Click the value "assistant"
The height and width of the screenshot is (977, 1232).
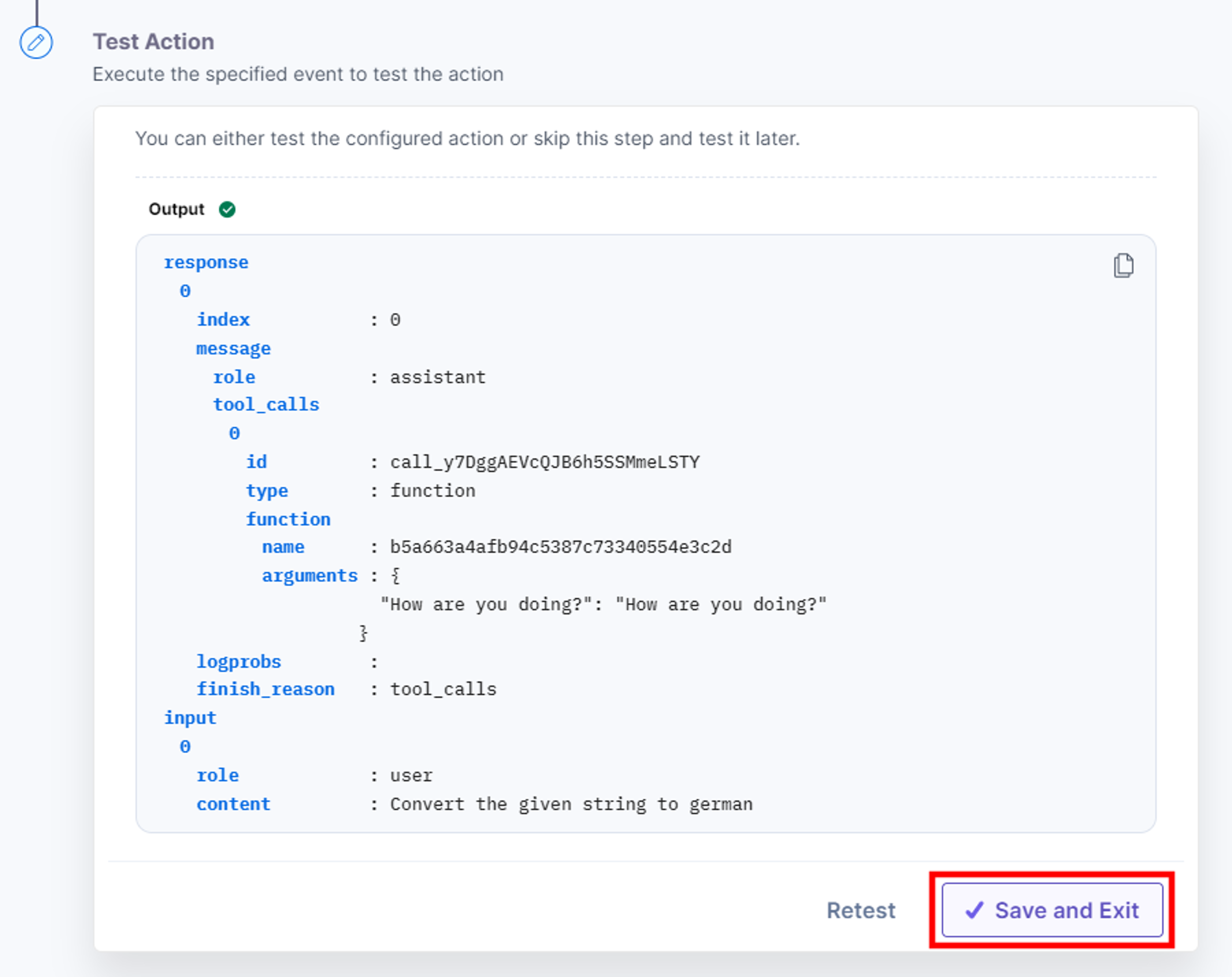tap(438, 377)
